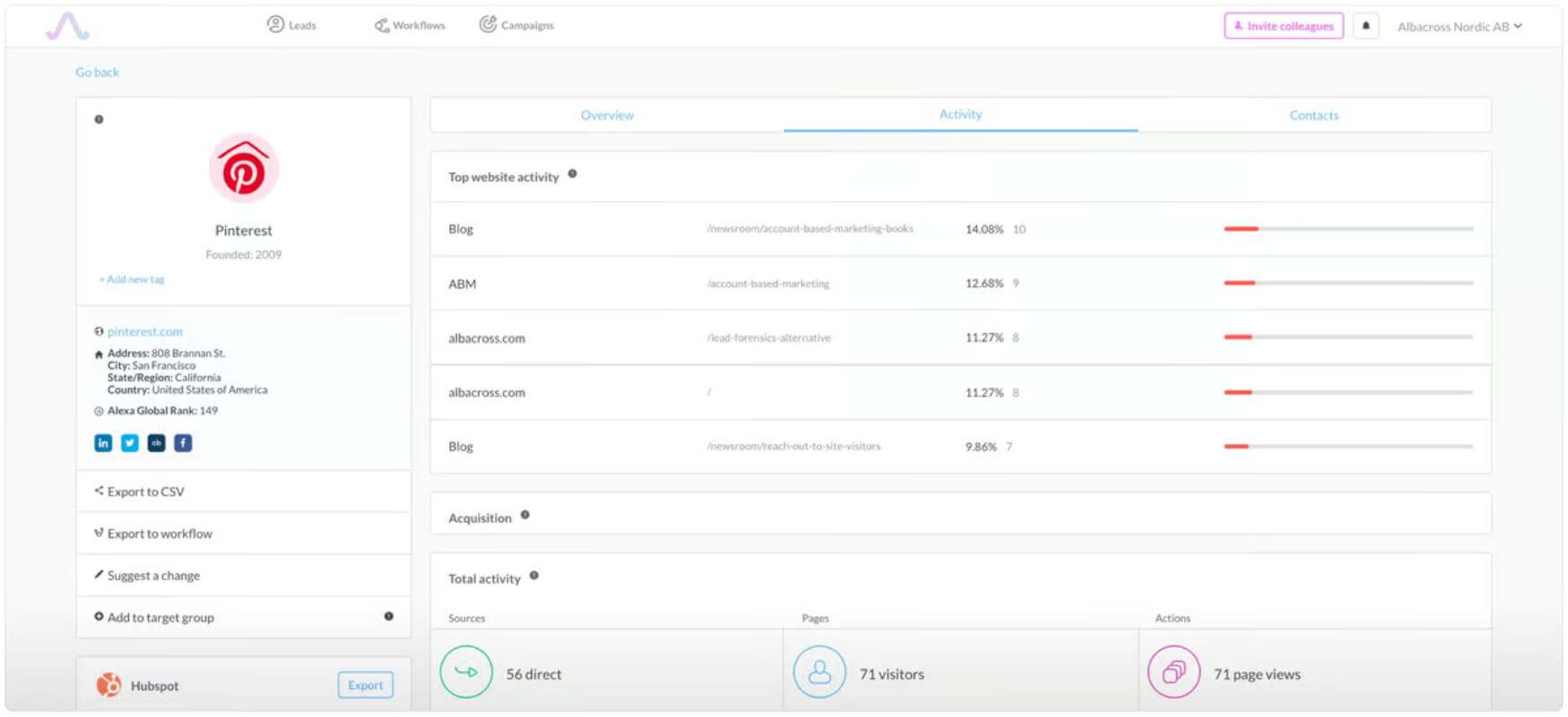Show info tooltip next to Total activity
Image resolution: width=1568 pixels, height=717 pixels.
coord(534,575)
